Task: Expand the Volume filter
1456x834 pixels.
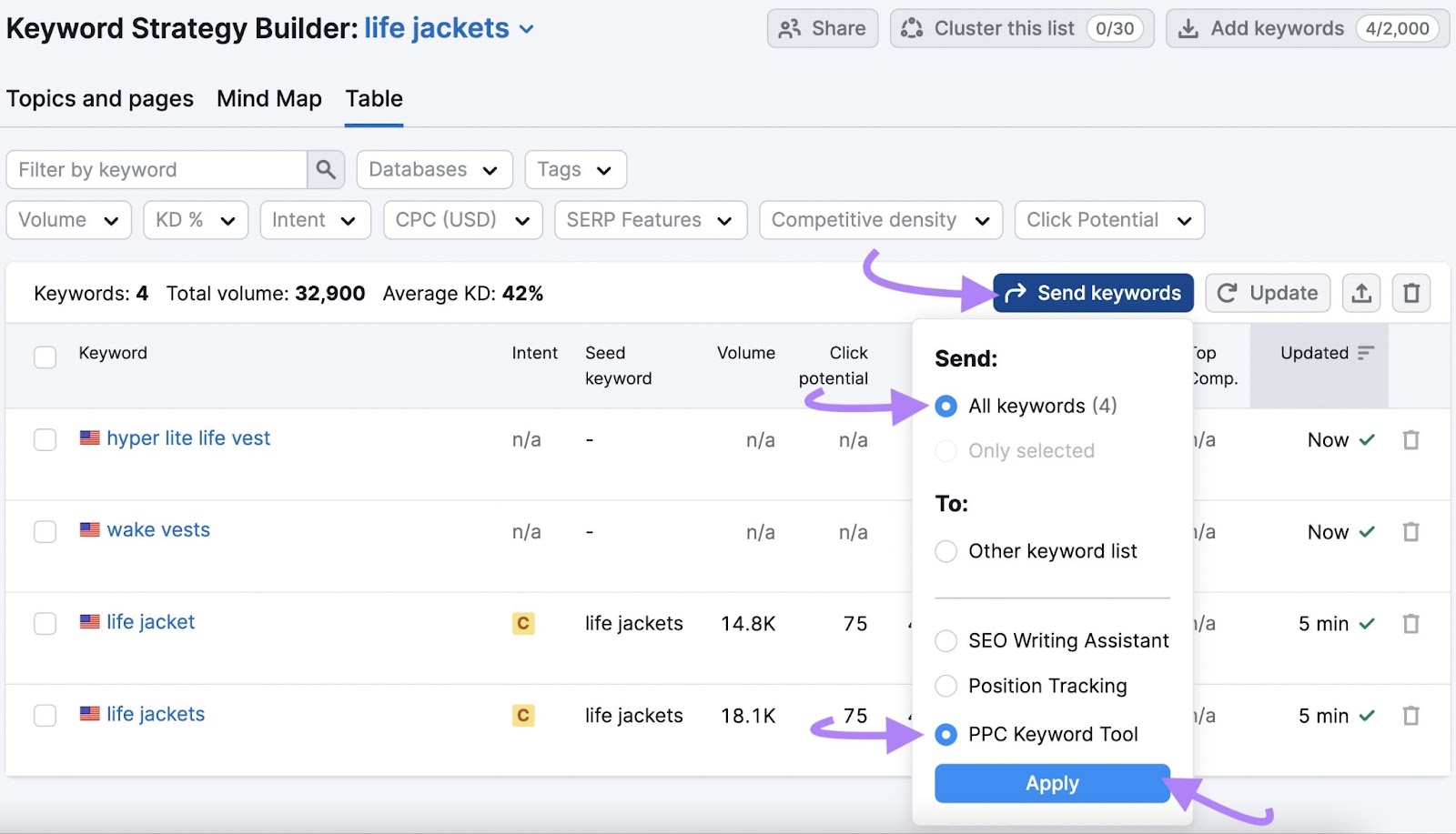Action: click(69, 220)
